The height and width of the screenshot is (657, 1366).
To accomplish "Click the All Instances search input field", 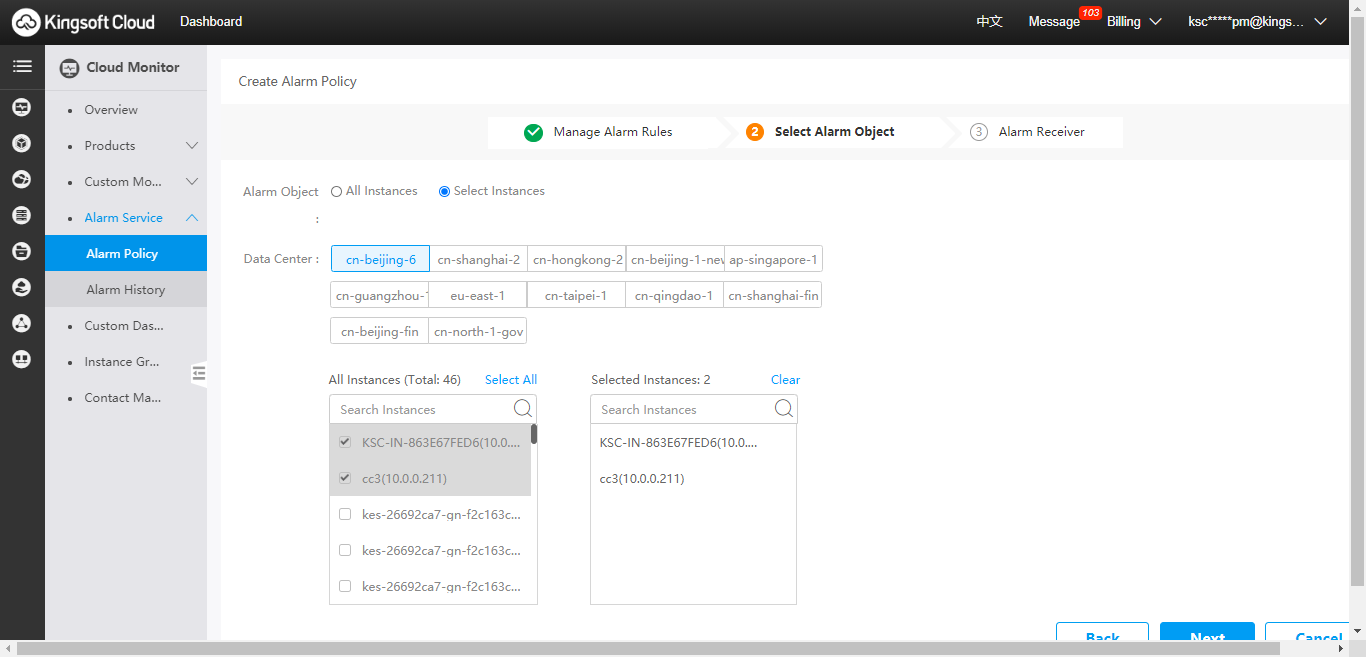I will coord(420,409).
